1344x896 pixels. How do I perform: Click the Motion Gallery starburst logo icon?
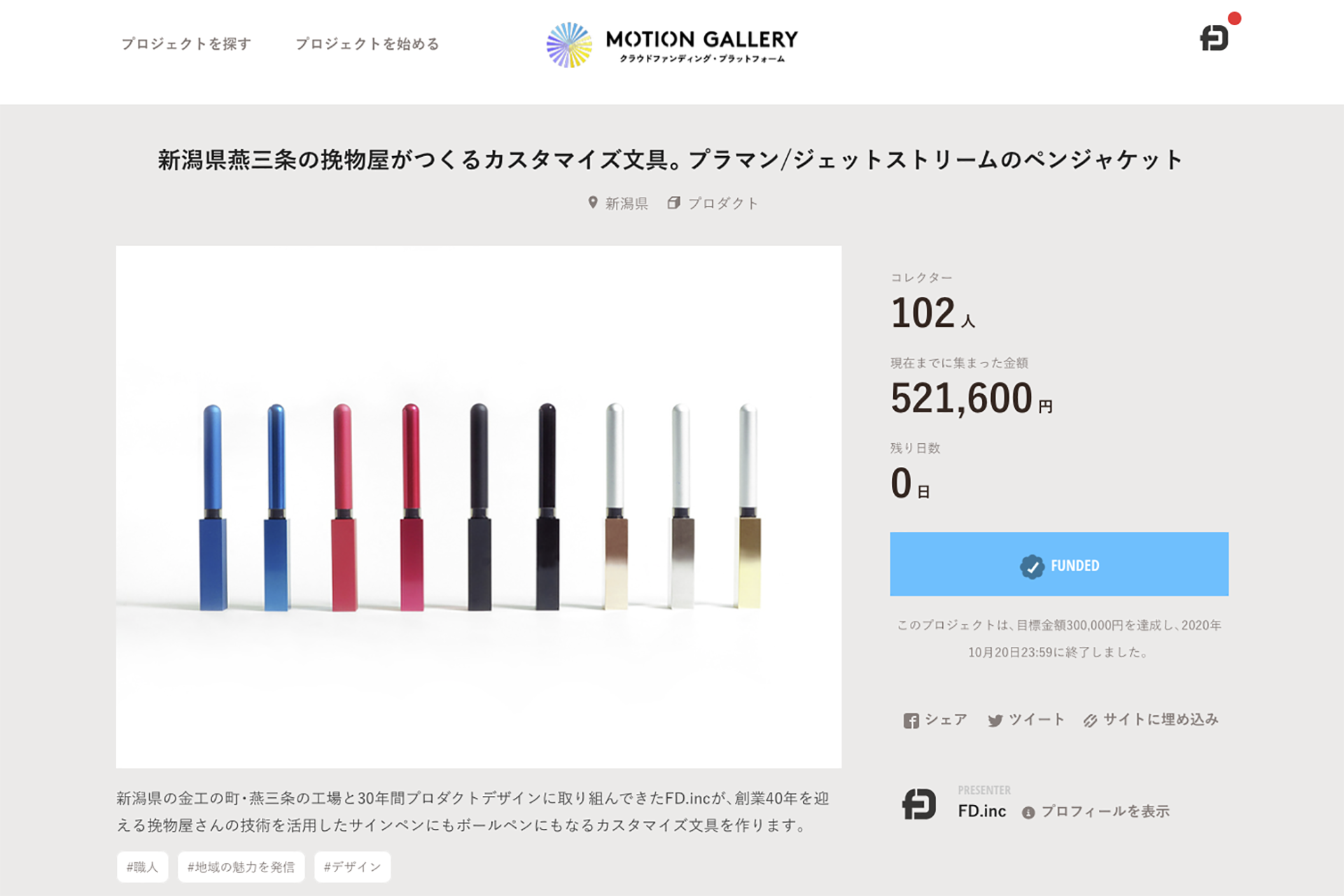[x=569, y=45]
